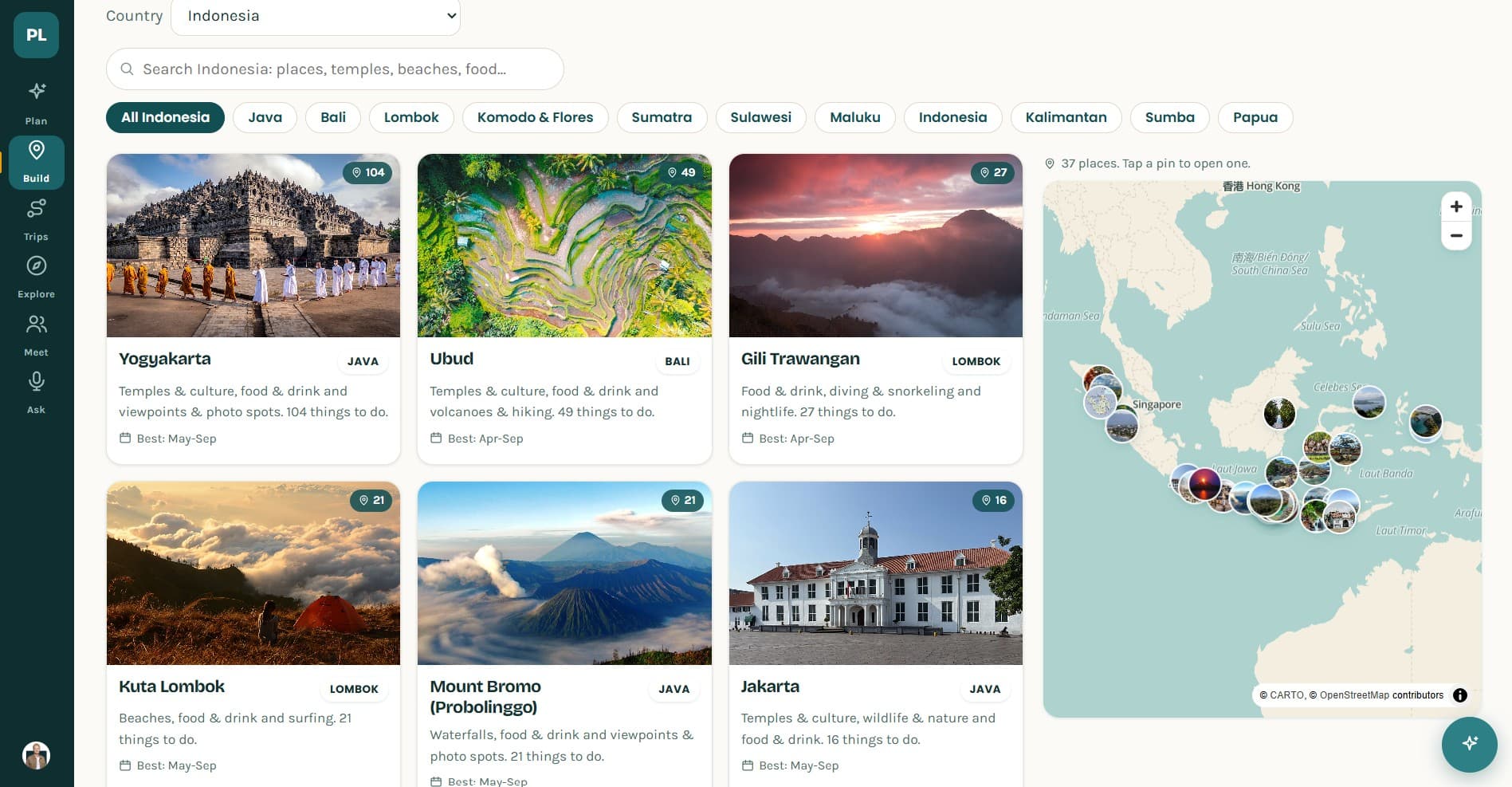Viewport: 1512px width, 787px height.
Task: Filter places by Kalimantan
Action: pos(1066,117)
